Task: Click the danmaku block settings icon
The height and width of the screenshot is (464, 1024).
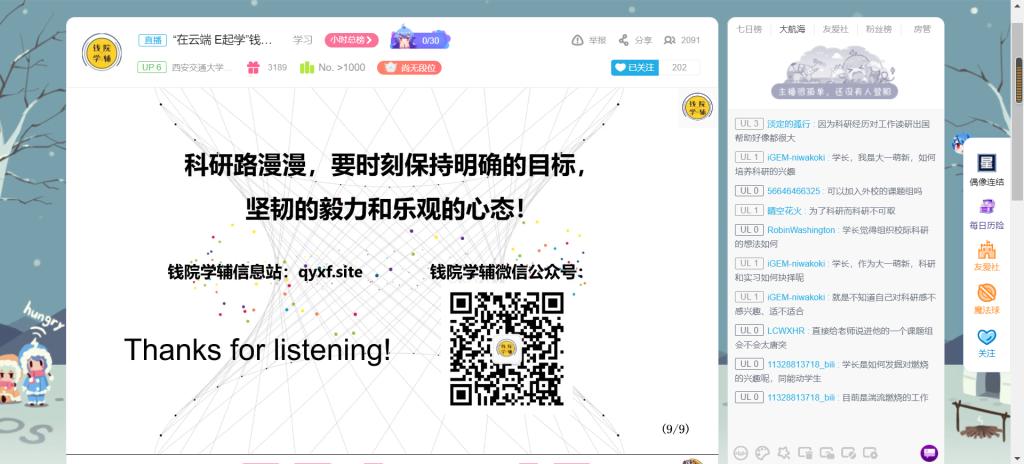Action: coord(870,452)
